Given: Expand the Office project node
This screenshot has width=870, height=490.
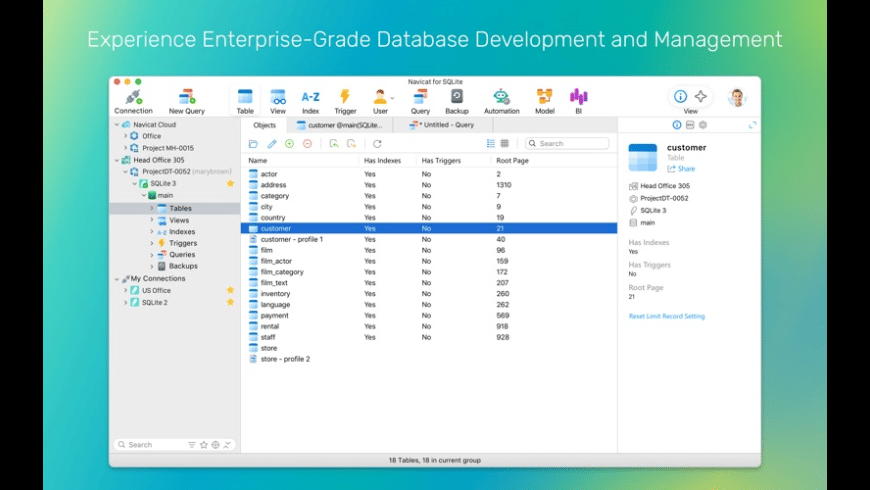Looking at the screenshot, I should click(125, 135).
